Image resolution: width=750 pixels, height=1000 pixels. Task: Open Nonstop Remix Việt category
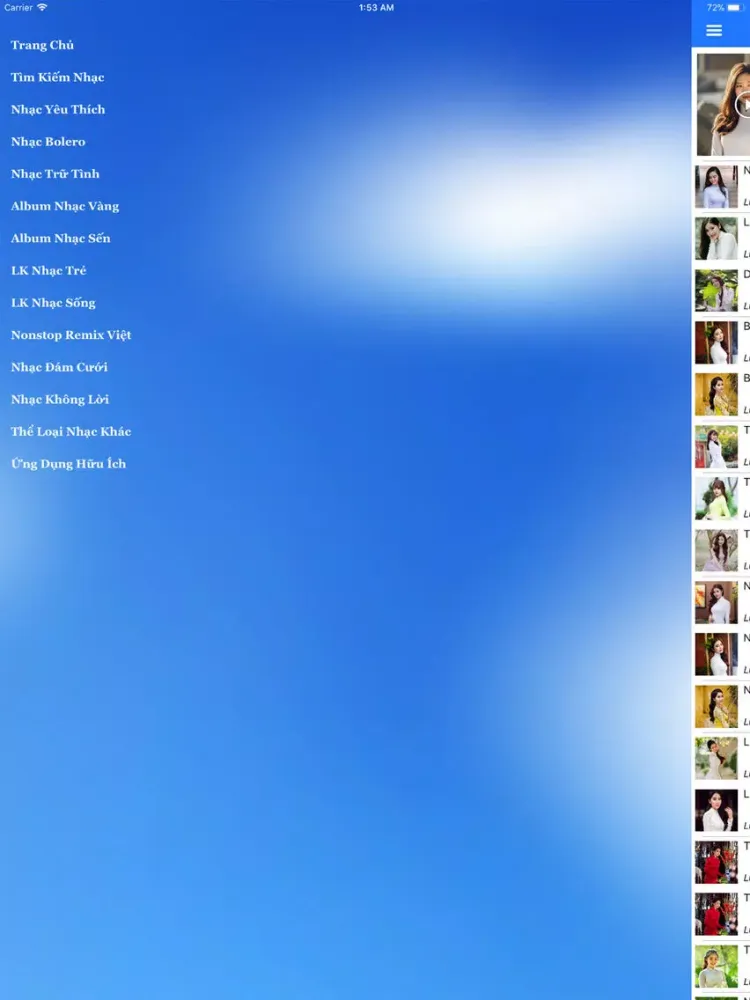pos(71,334)
